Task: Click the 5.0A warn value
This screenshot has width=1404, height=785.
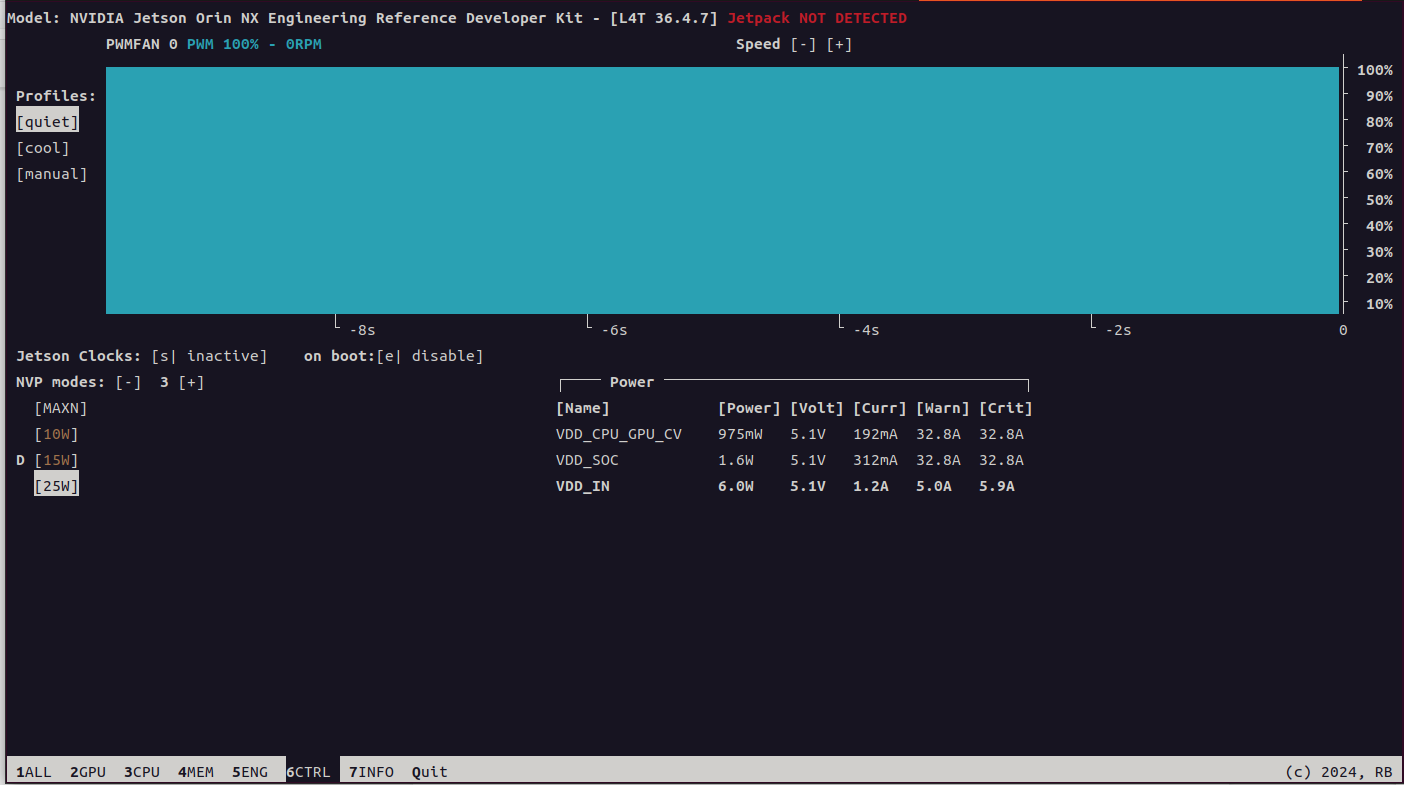Action: pyautogui.click(x=934, y=486)
